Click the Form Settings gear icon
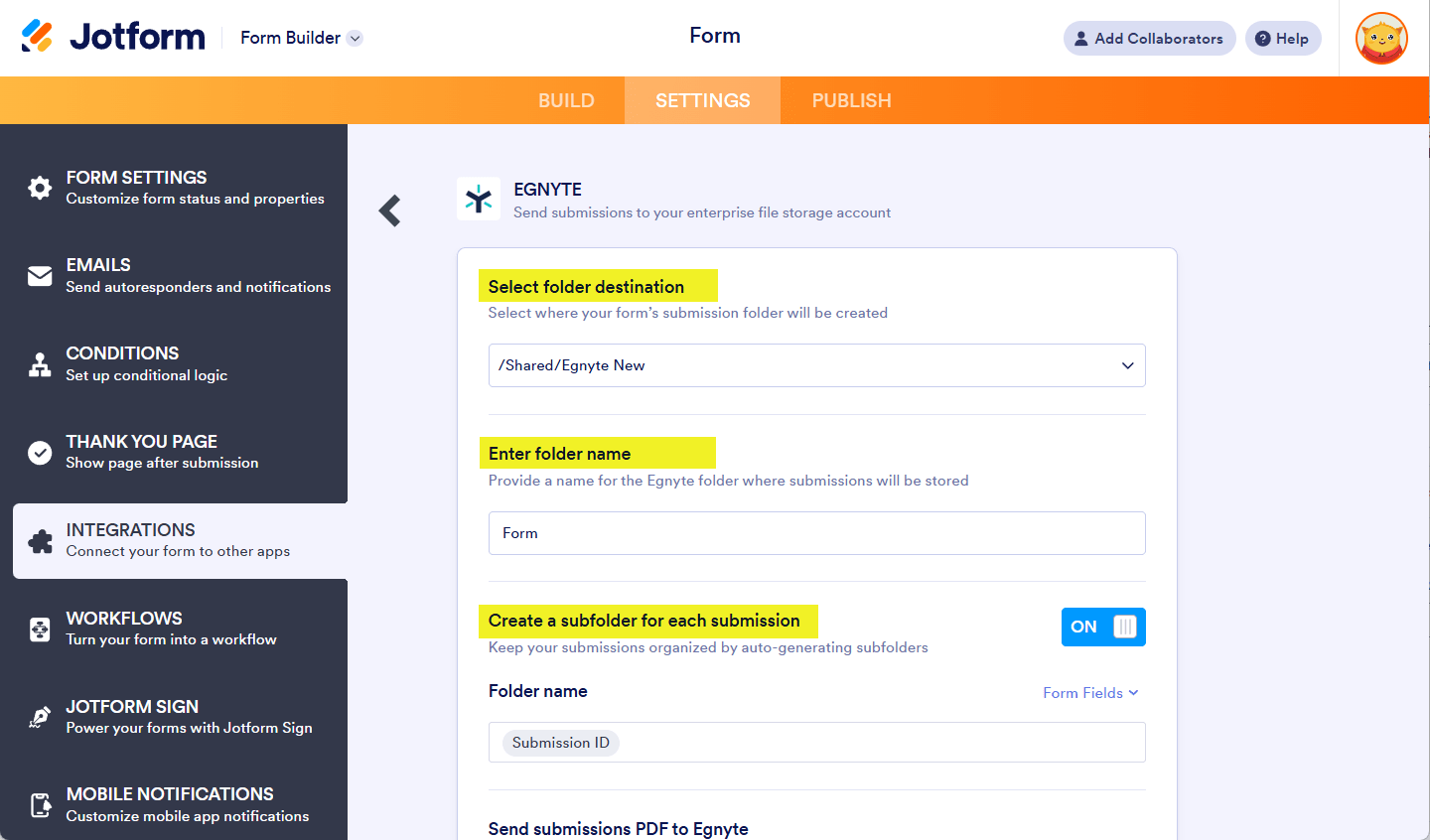 (40, 188)
